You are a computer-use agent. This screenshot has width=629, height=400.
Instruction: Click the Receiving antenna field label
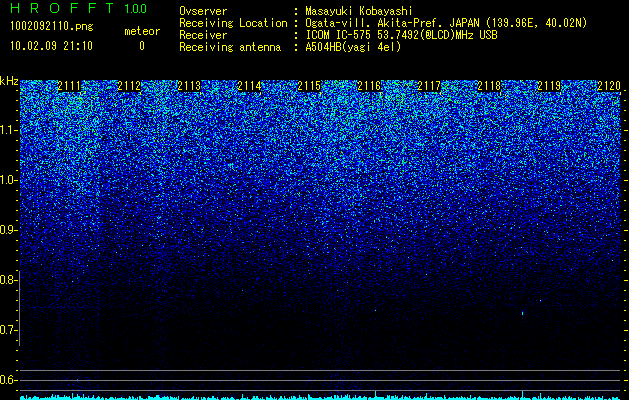(x=230, y=47)
